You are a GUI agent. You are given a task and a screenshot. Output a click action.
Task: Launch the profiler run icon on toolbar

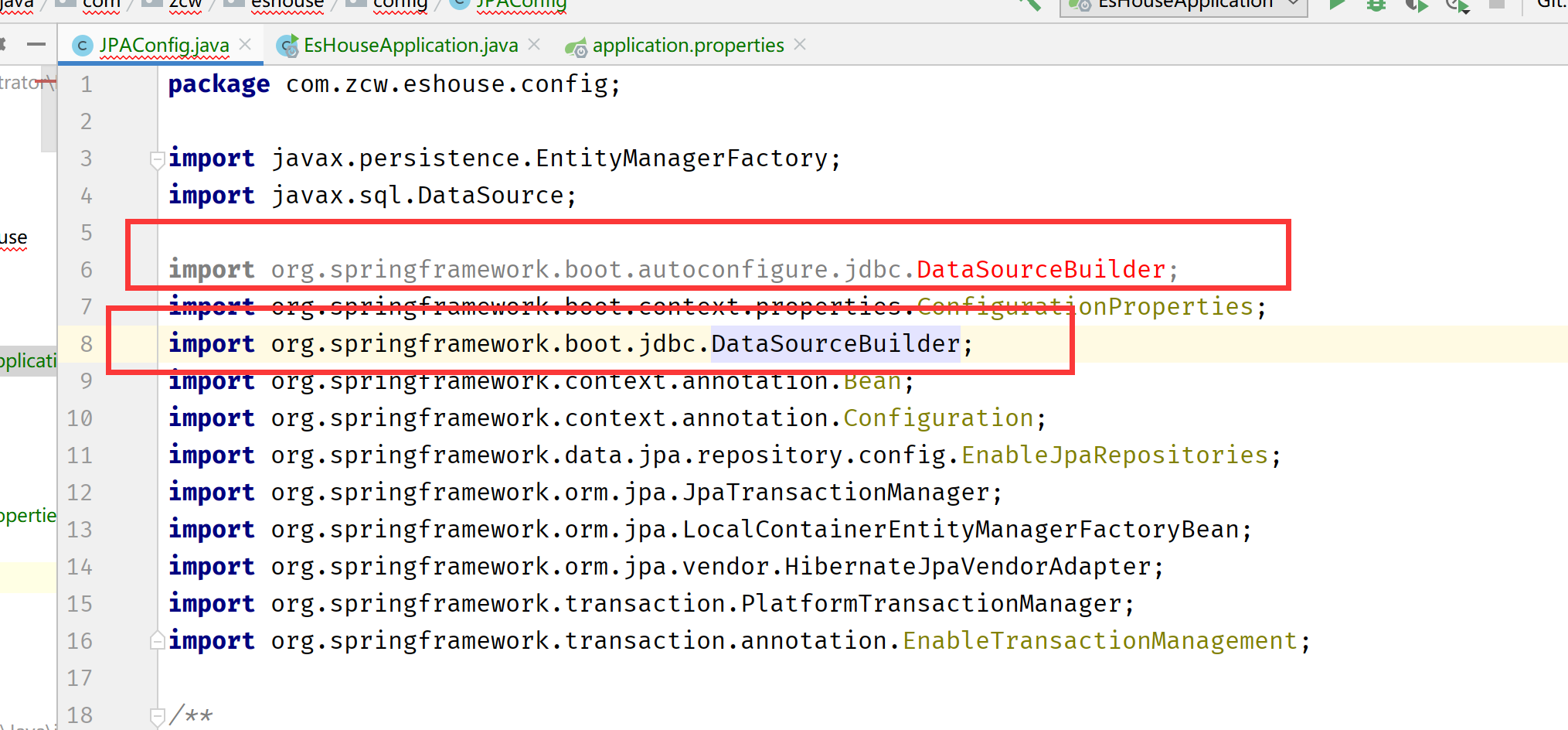(1457, 5)
